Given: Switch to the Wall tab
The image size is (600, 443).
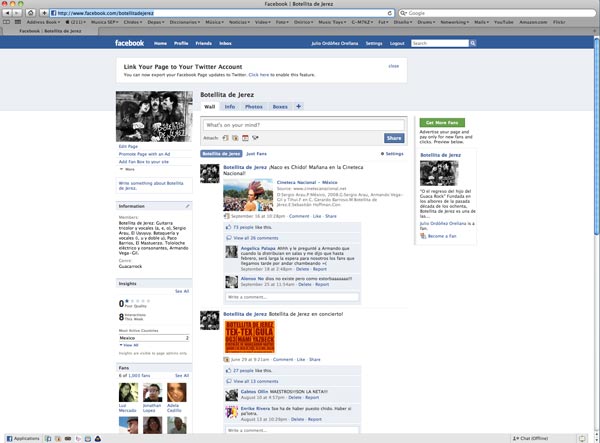Looking at the screenshot, I should (209, 107).
